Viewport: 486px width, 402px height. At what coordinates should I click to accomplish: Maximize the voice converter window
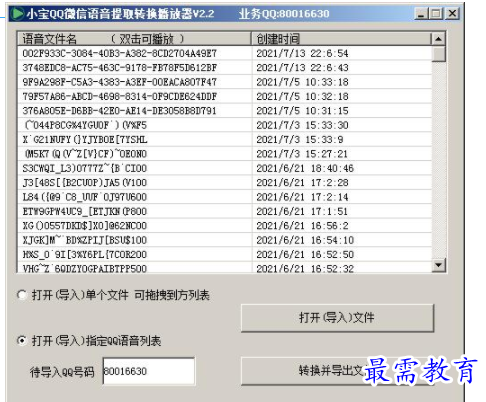[436, 14]
